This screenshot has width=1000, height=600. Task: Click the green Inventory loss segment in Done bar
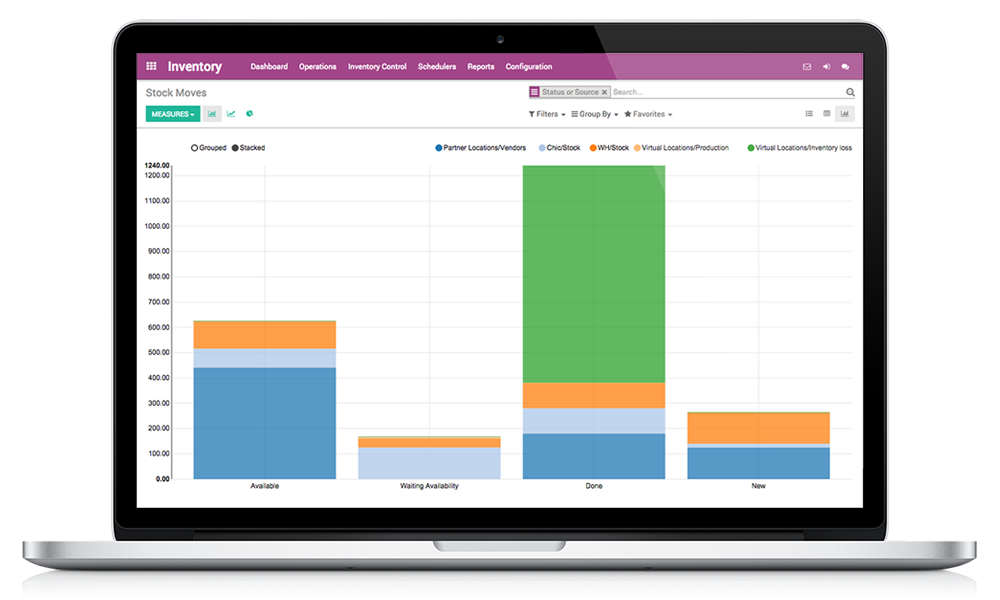tap(594, 274)
